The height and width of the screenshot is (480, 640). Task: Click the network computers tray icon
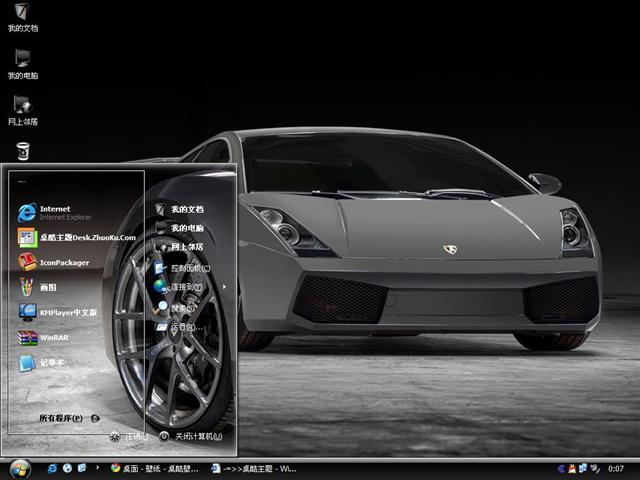click(583, 469)
